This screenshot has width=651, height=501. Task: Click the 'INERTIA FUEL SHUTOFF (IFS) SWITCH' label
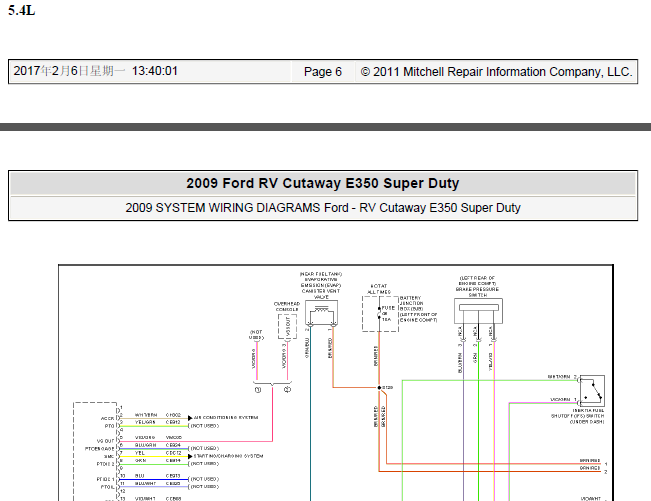(x=578, y=413)
